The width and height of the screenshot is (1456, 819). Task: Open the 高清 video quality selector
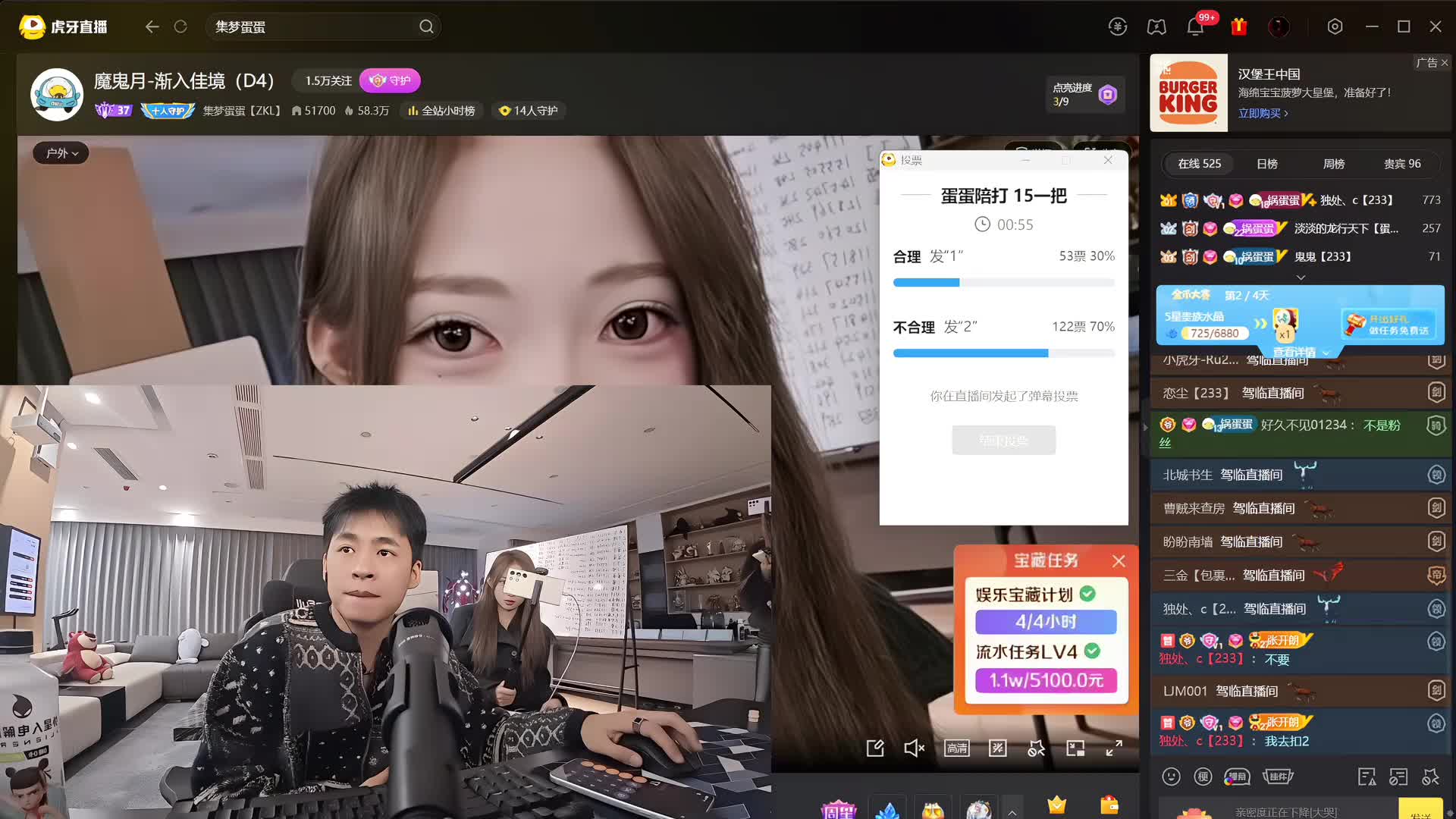(x=957, y=748)
